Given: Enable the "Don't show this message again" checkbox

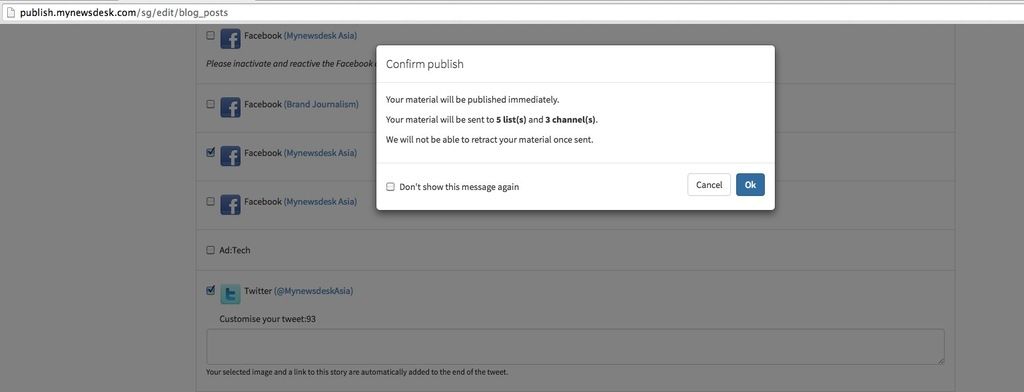Looking at the screenshot, I should click(x=391, y=187).
